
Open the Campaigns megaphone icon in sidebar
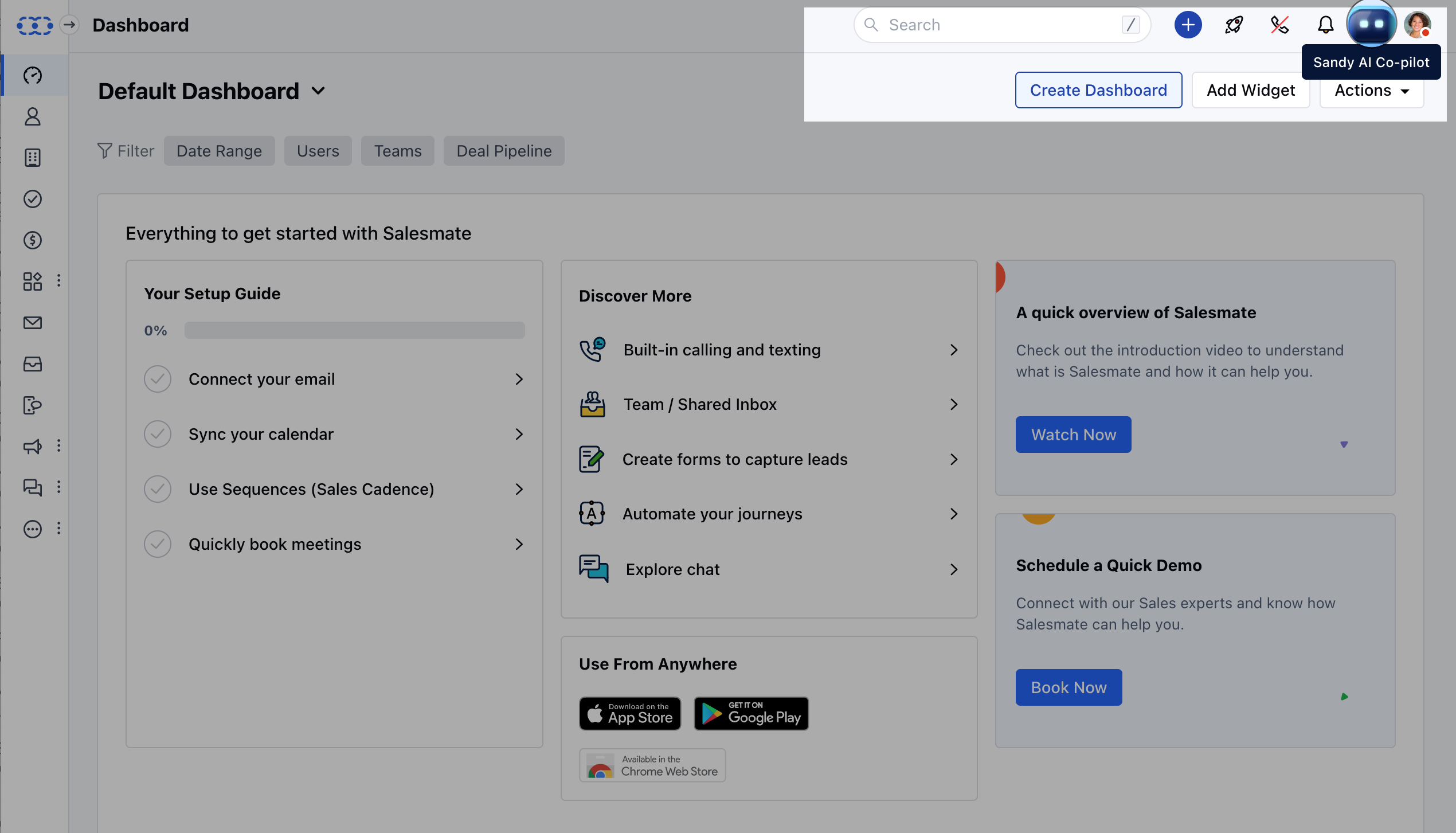33,447
